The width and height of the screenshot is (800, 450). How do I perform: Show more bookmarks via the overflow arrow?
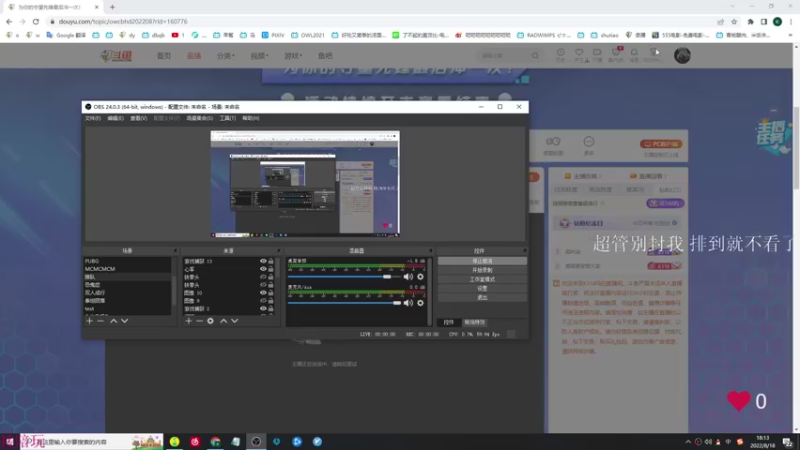click(x=790, y=35)
